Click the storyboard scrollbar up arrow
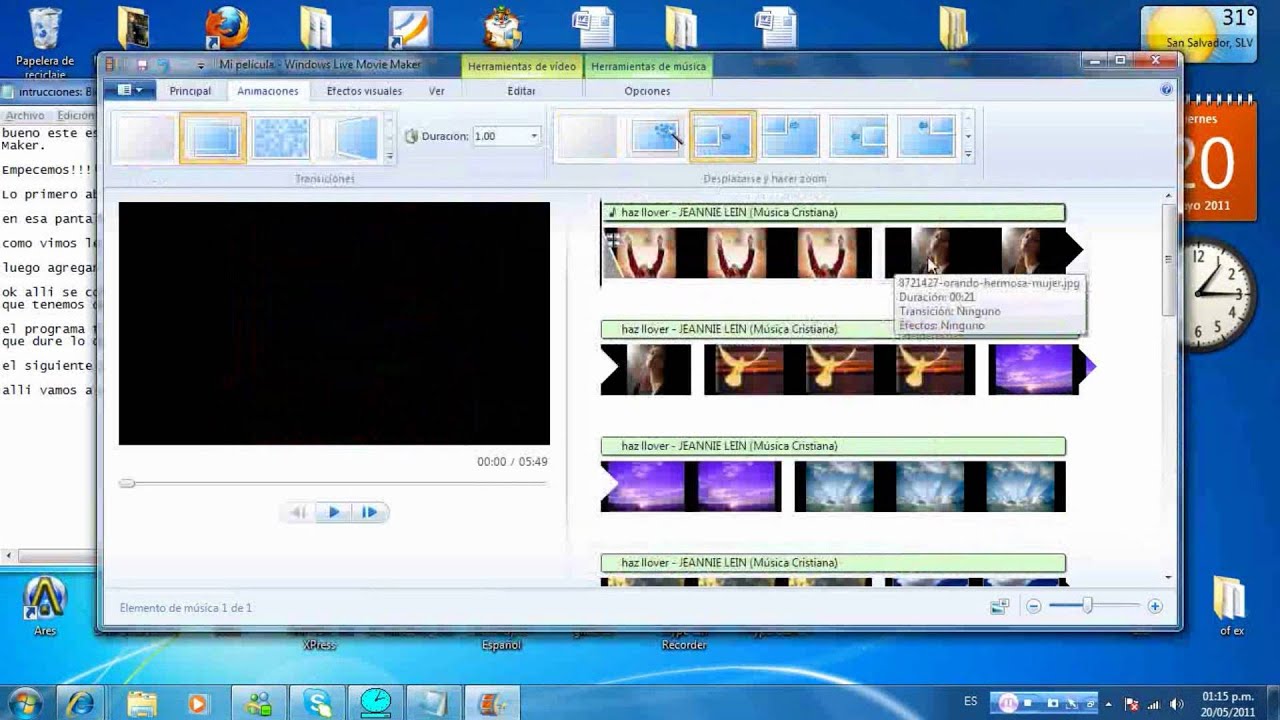This screenshot has width=1280, height=720. [x=1168, y=196]
